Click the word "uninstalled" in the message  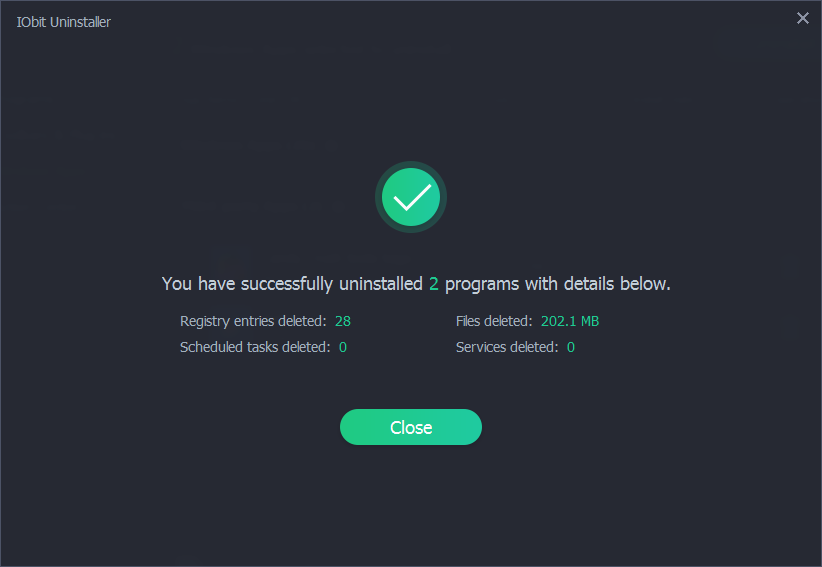[x=380, y=284]
